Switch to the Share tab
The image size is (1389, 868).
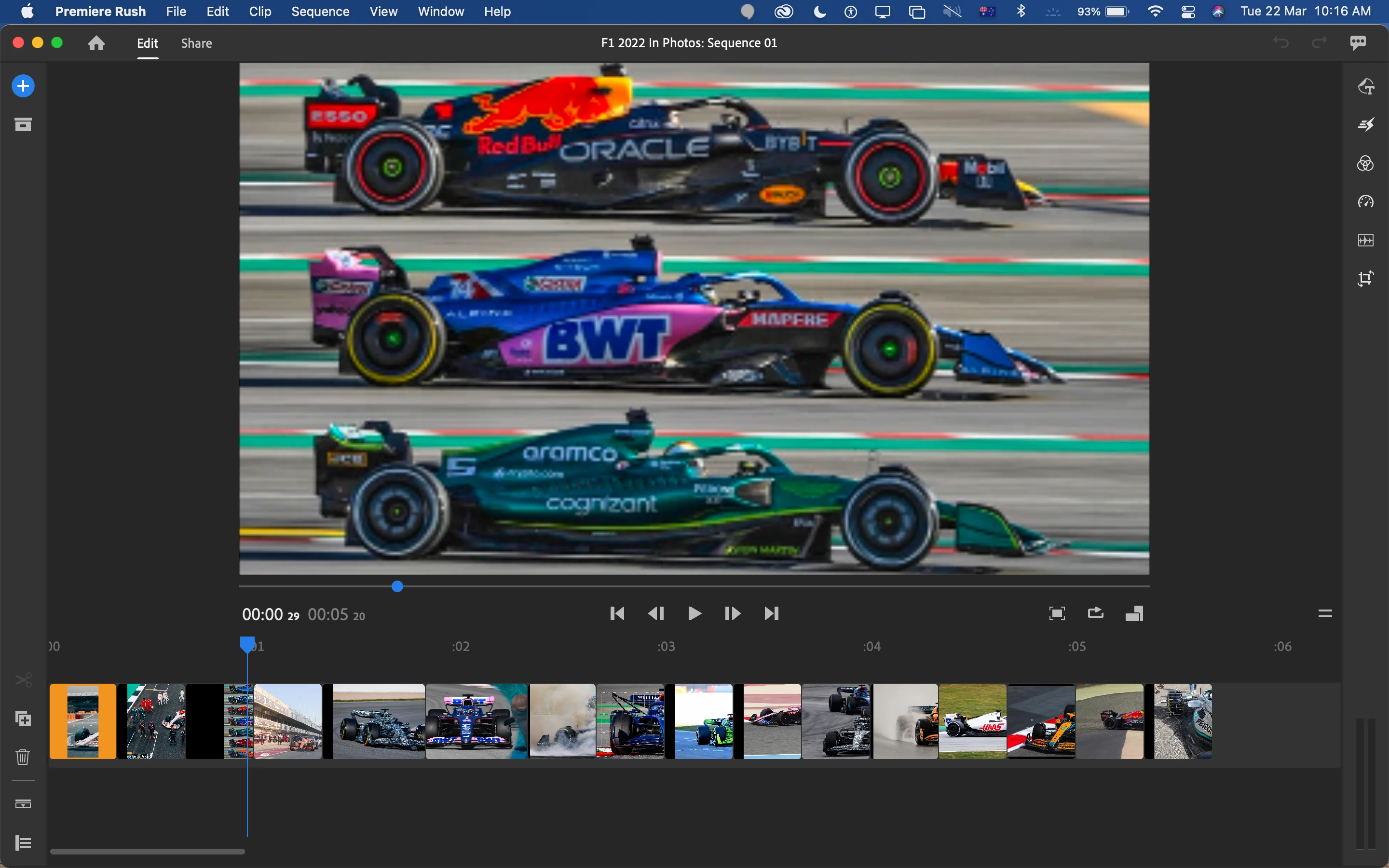196,43
